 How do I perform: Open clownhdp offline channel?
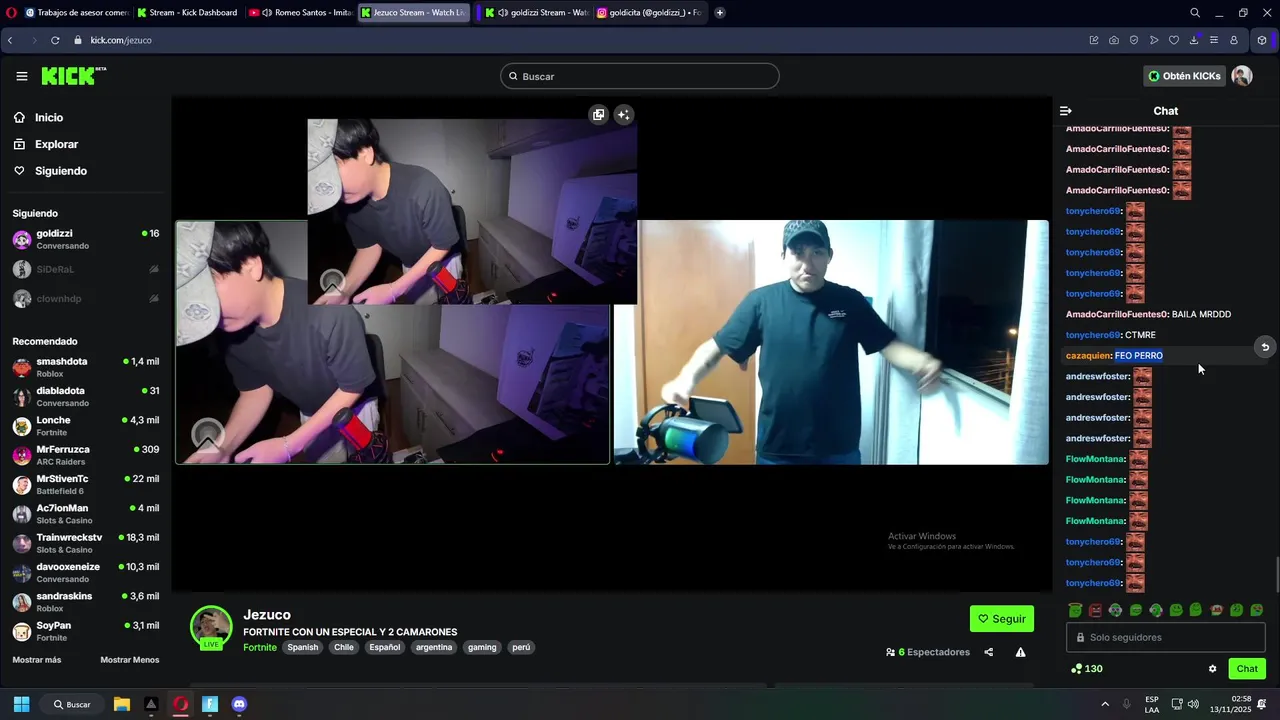pyautogui.click(x=86, y=298)
